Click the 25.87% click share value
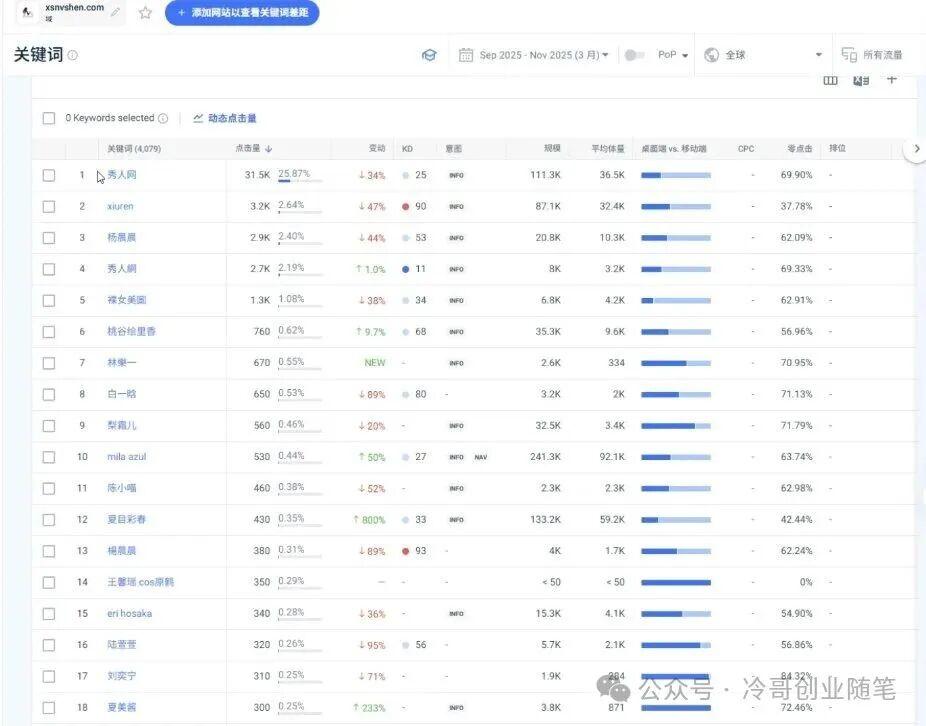 (x=294, y=174)
